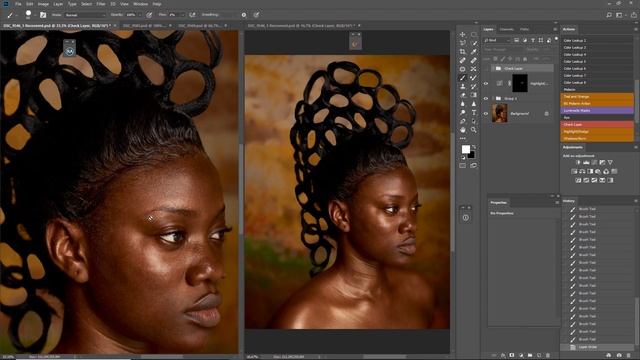Select the Eraser tool
The image size is (640, 360).
[x=462, y=95]
